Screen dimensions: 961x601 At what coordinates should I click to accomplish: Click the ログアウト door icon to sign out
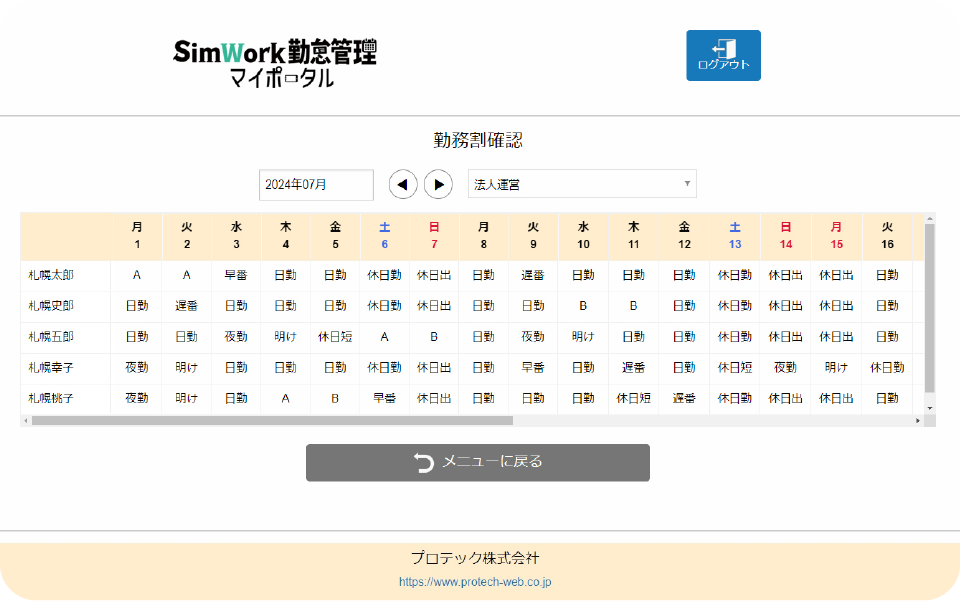(722, 48)
